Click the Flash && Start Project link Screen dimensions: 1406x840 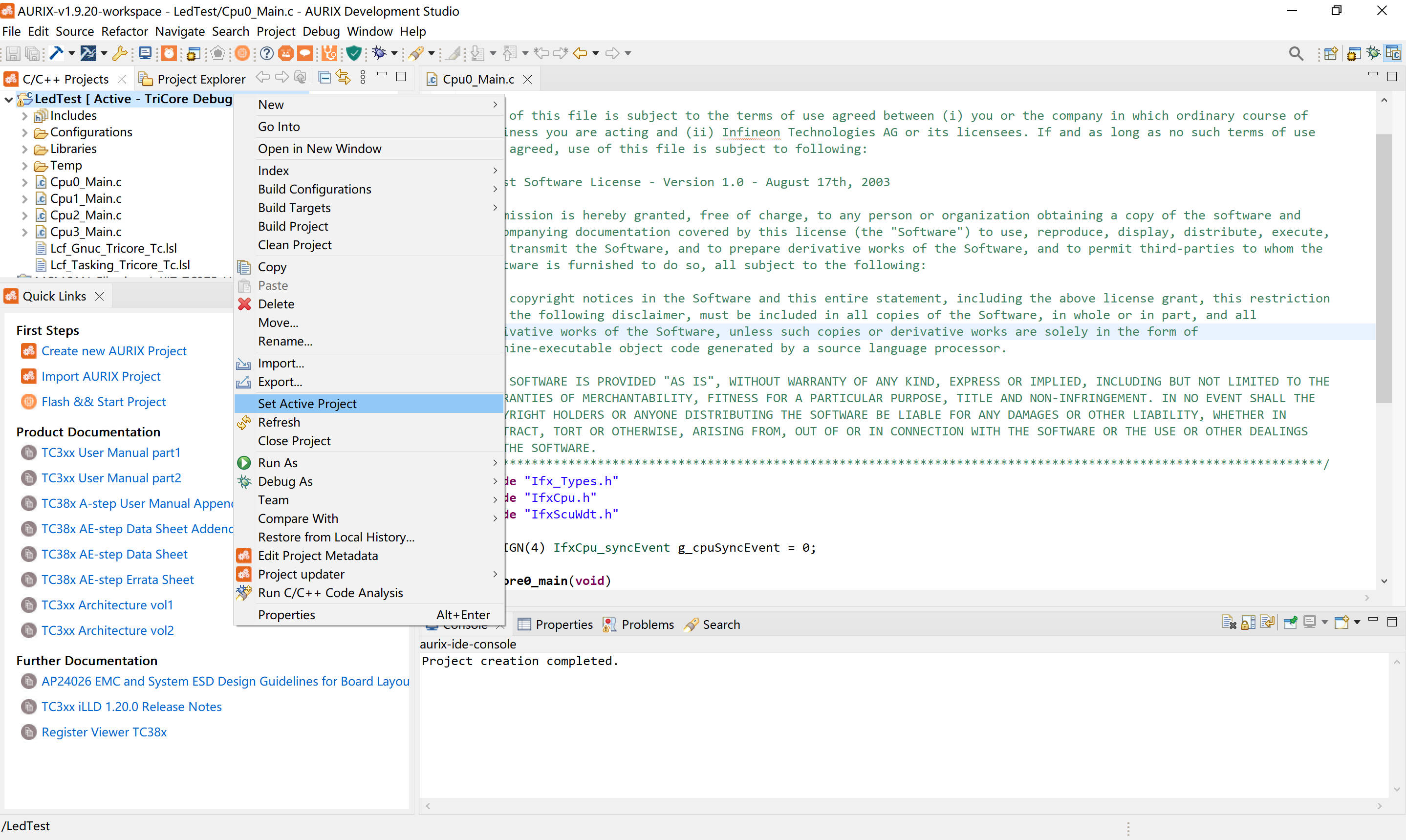pos(104,402)
